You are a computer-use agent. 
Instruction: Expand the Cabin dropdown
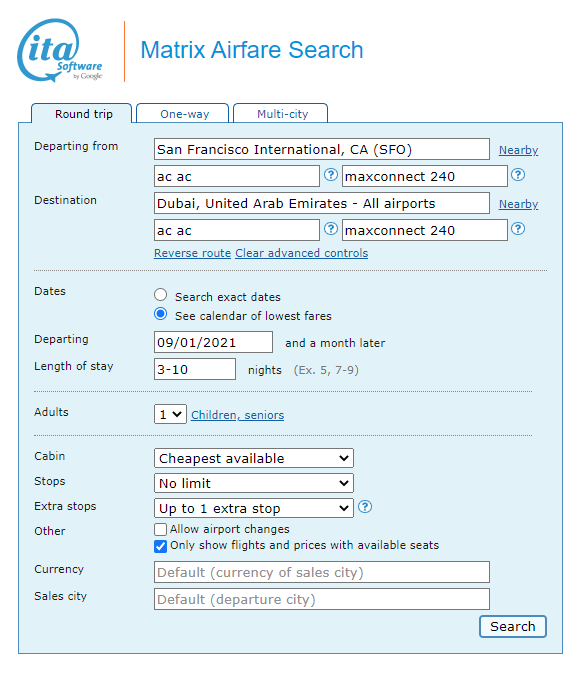tap(254, 458)
